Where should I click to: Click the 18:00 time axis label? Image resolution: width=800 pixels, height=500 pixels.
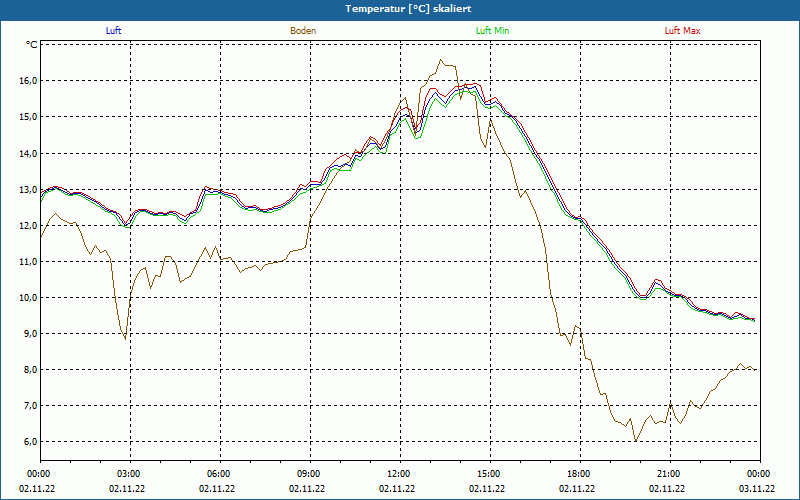pyautogui.click(x=579, y=474)
